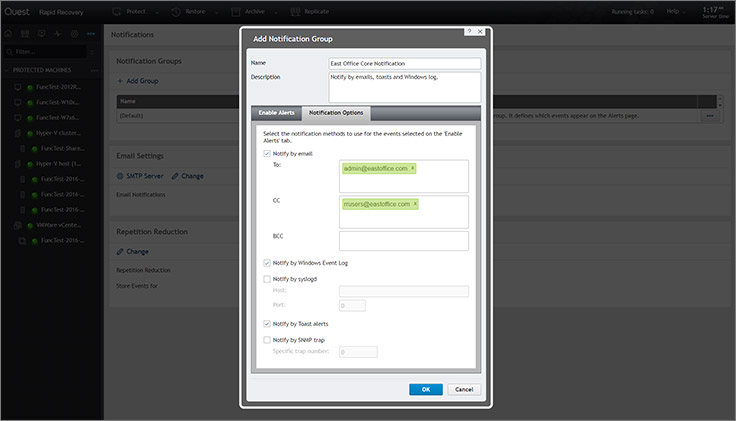Viewport: 736px width, 421px height.
Task: Click the To recipients field
Action: [x=404, y=176]
